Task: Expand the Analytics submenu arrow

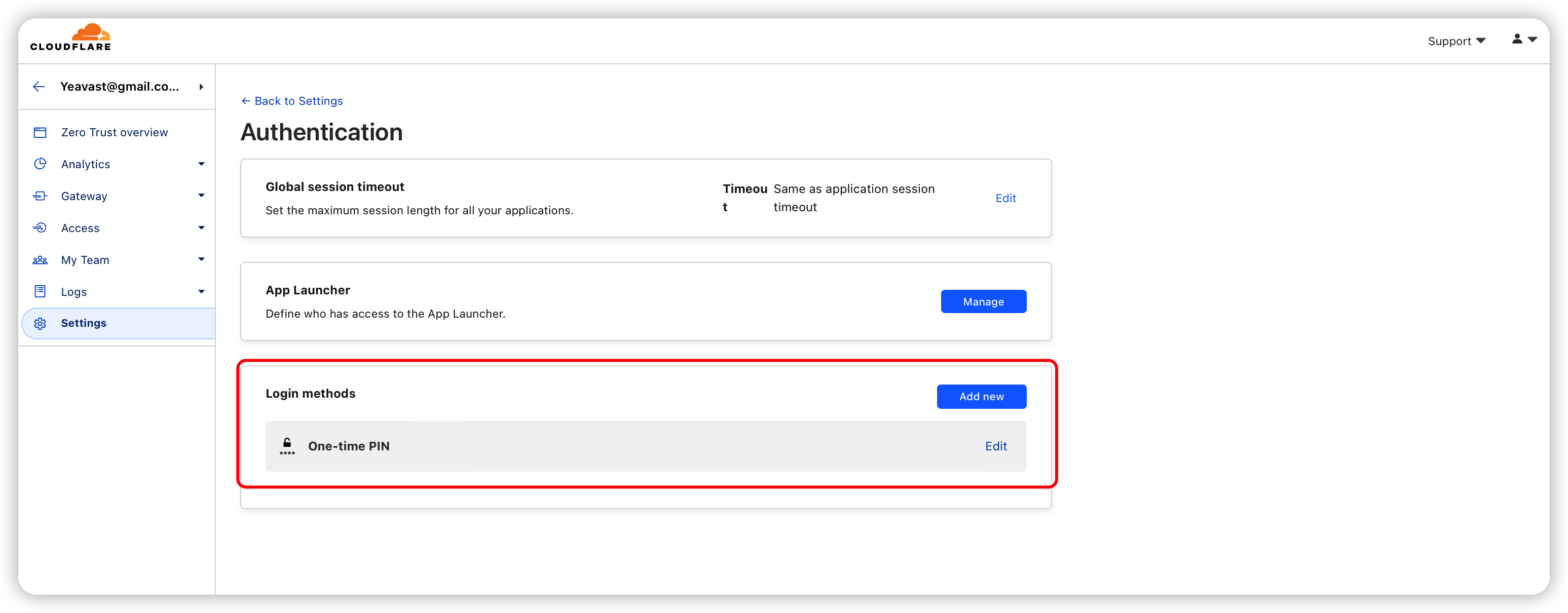Action: click(202, 164)
